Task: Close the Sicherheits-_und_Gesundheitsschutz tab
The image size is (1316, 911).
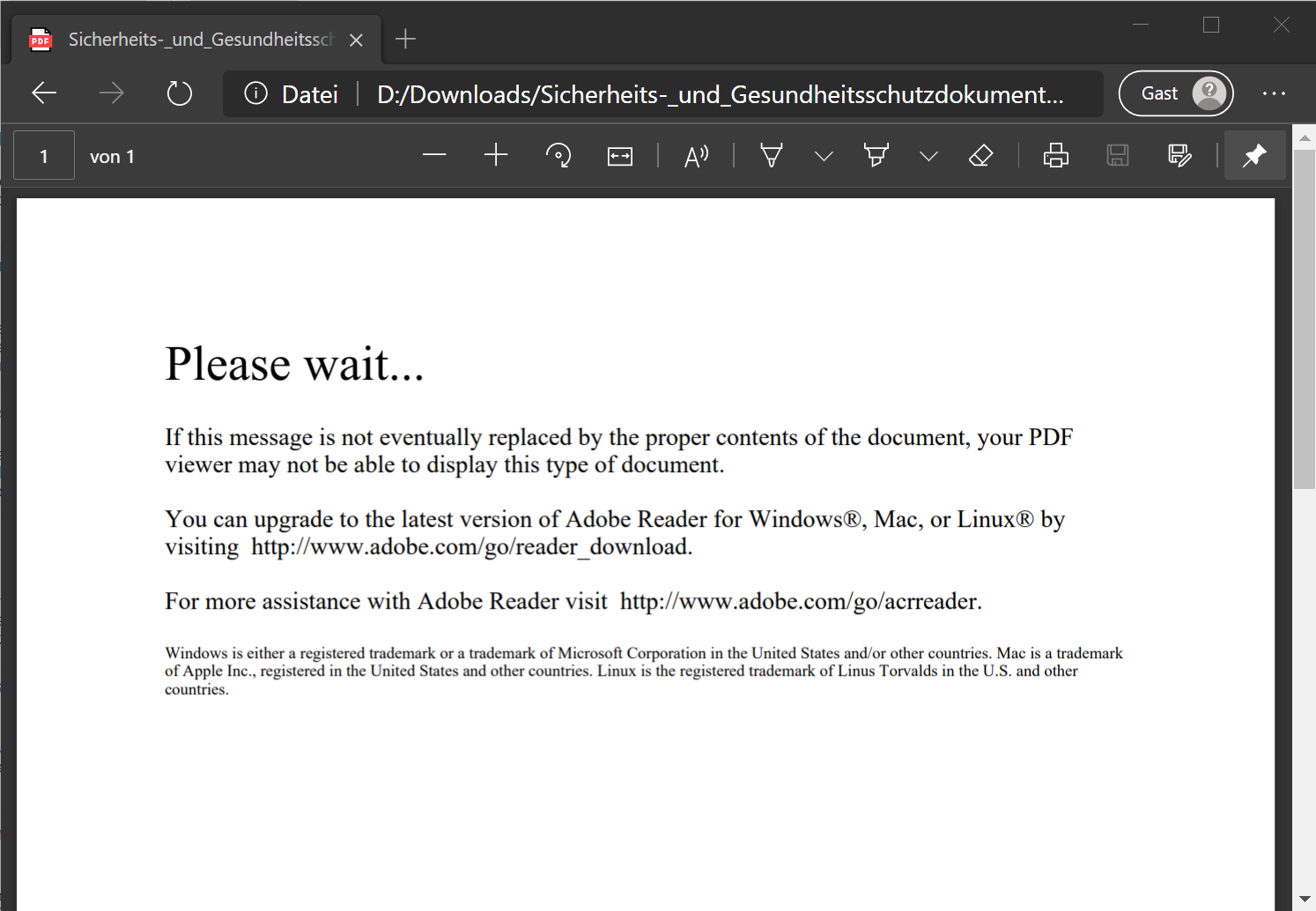Action: point(356,40)
